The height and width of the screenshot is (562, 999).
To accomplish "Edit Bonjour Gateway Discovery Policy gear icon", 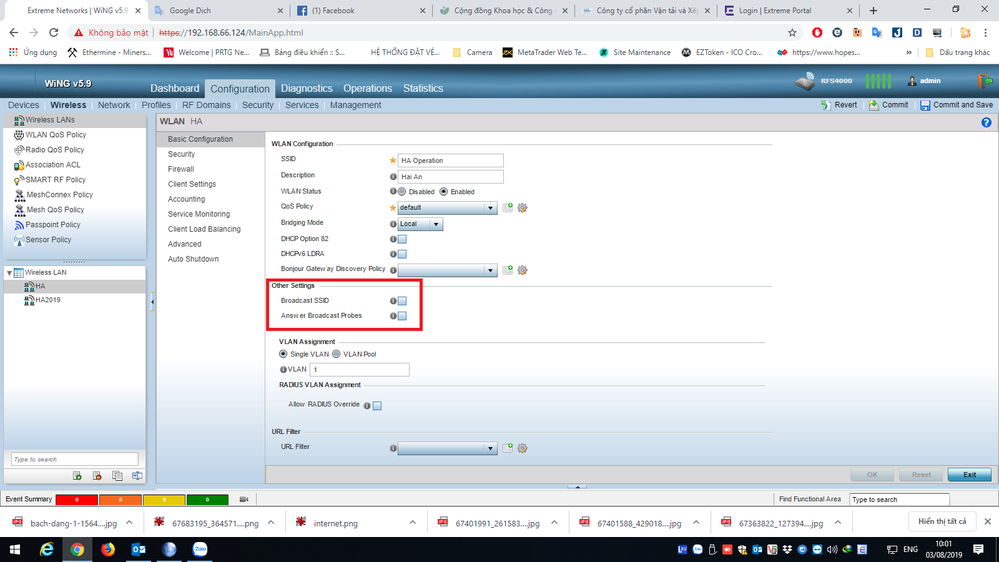I will [x=522, y=270].
